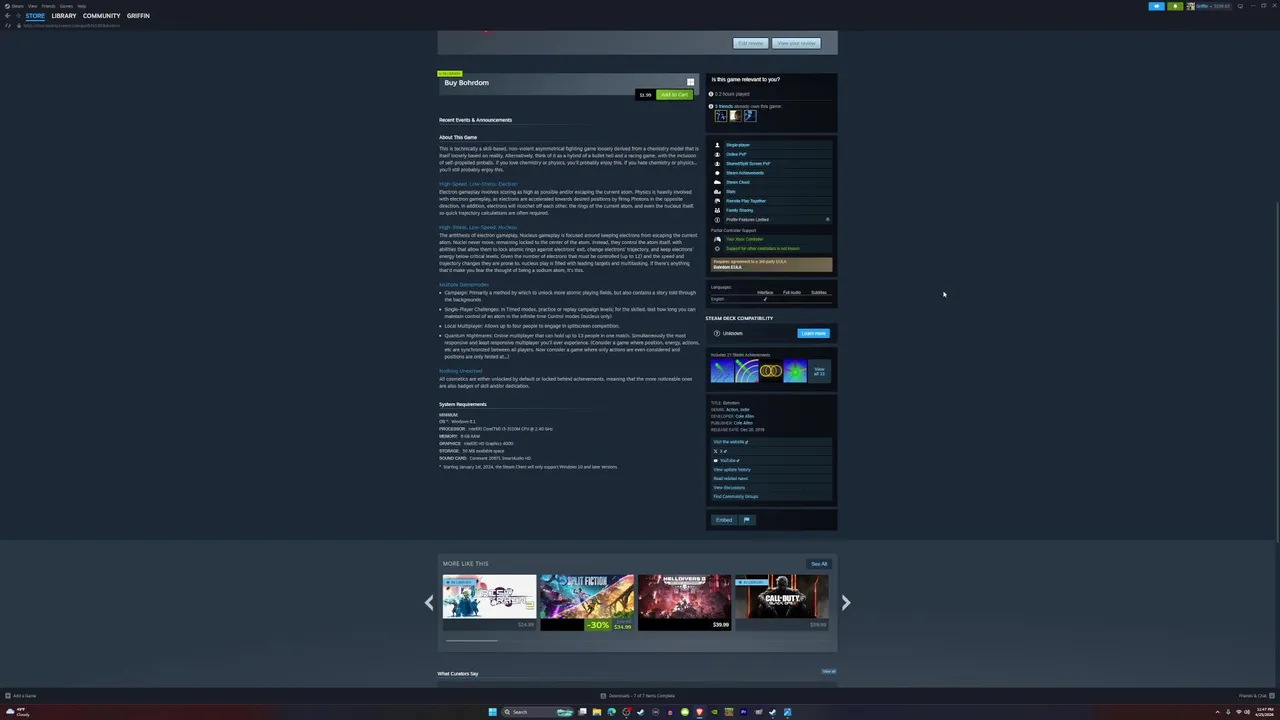Click the View your review button
The image size is (1280, 720).
[797, 43]
